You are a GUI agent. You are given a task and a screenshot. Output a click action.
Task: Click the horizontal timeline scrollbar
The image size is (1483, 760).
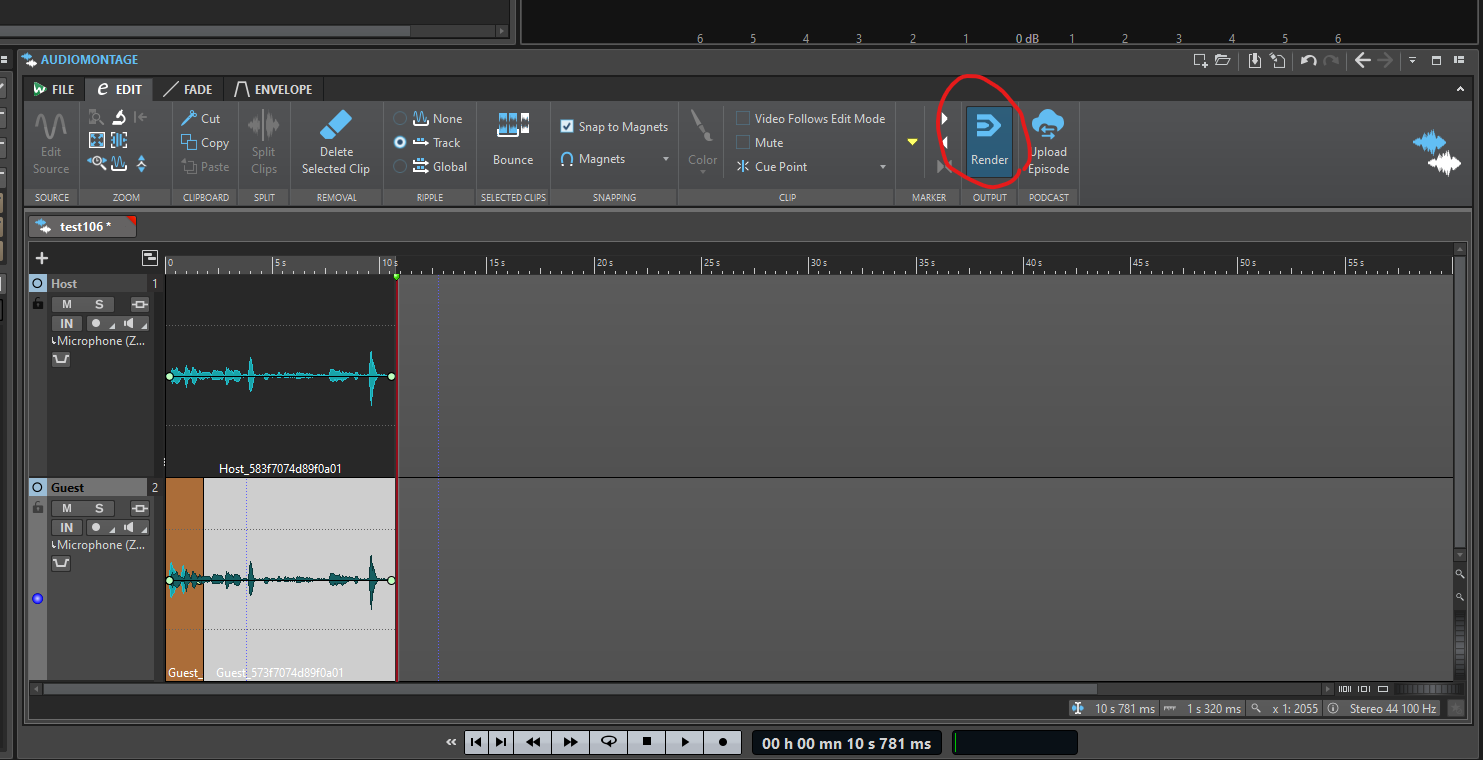tap(570, 689)
